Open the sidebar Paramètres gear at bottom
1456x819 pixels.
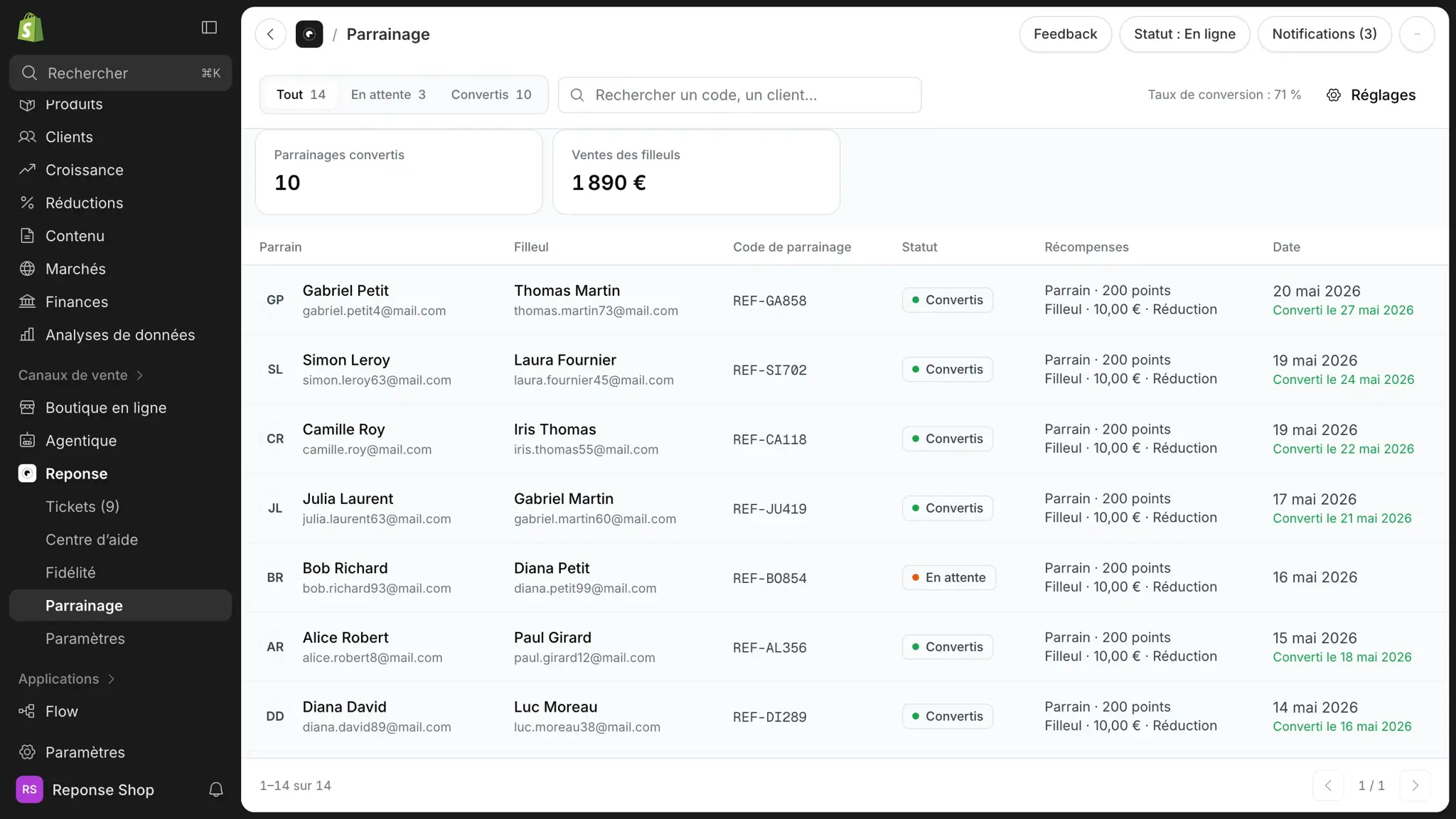click(120, 752)
